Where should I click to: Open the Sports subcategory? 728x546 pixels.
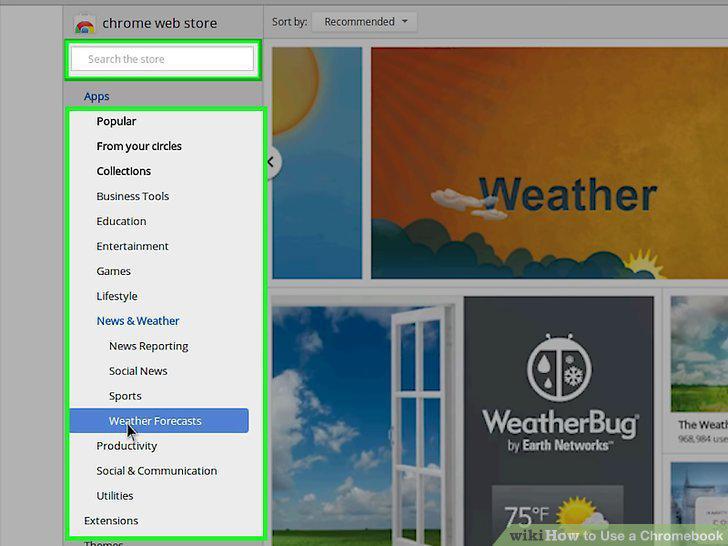point(125,396)
